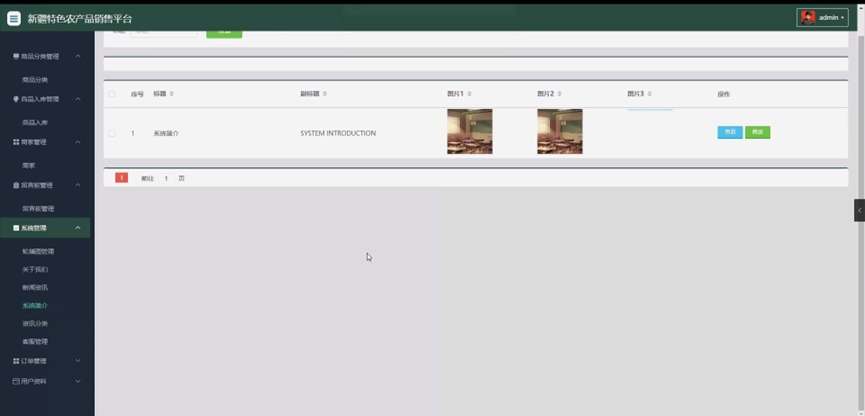865x416 pixels.
Task: Collapse 留言板管理 group chevron
Action: click(78, 185)
